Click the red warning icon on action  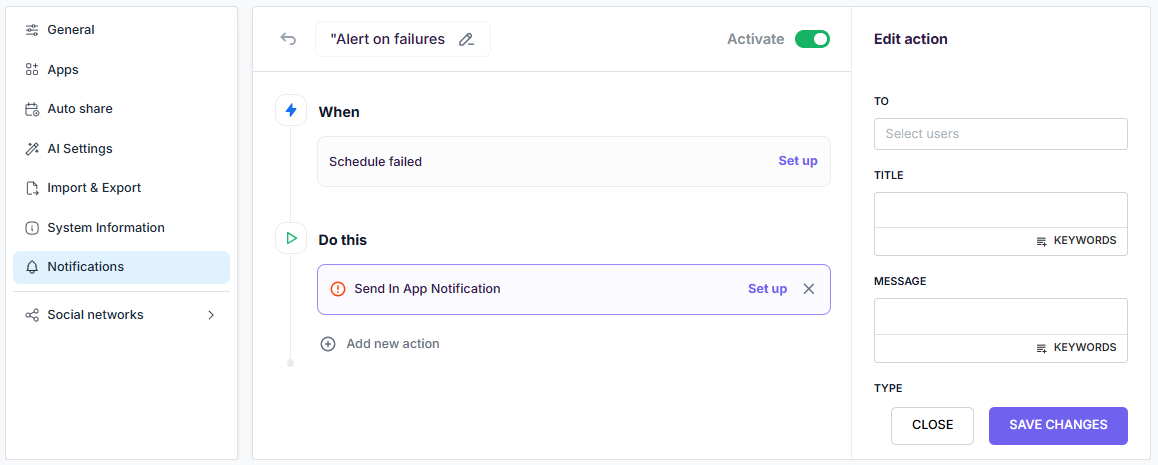(337, 289)
